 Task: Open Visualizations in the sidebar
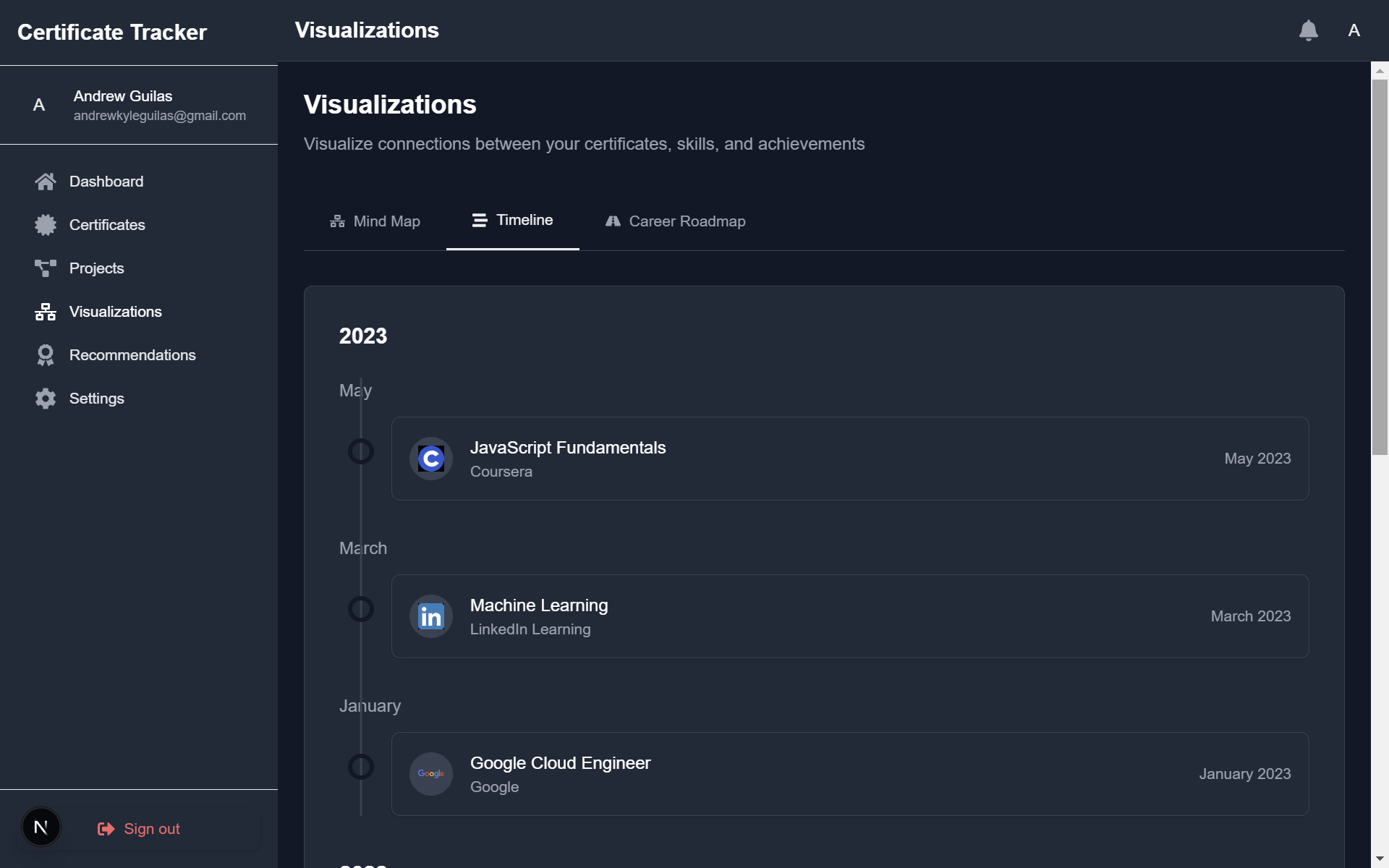[115, 312]
